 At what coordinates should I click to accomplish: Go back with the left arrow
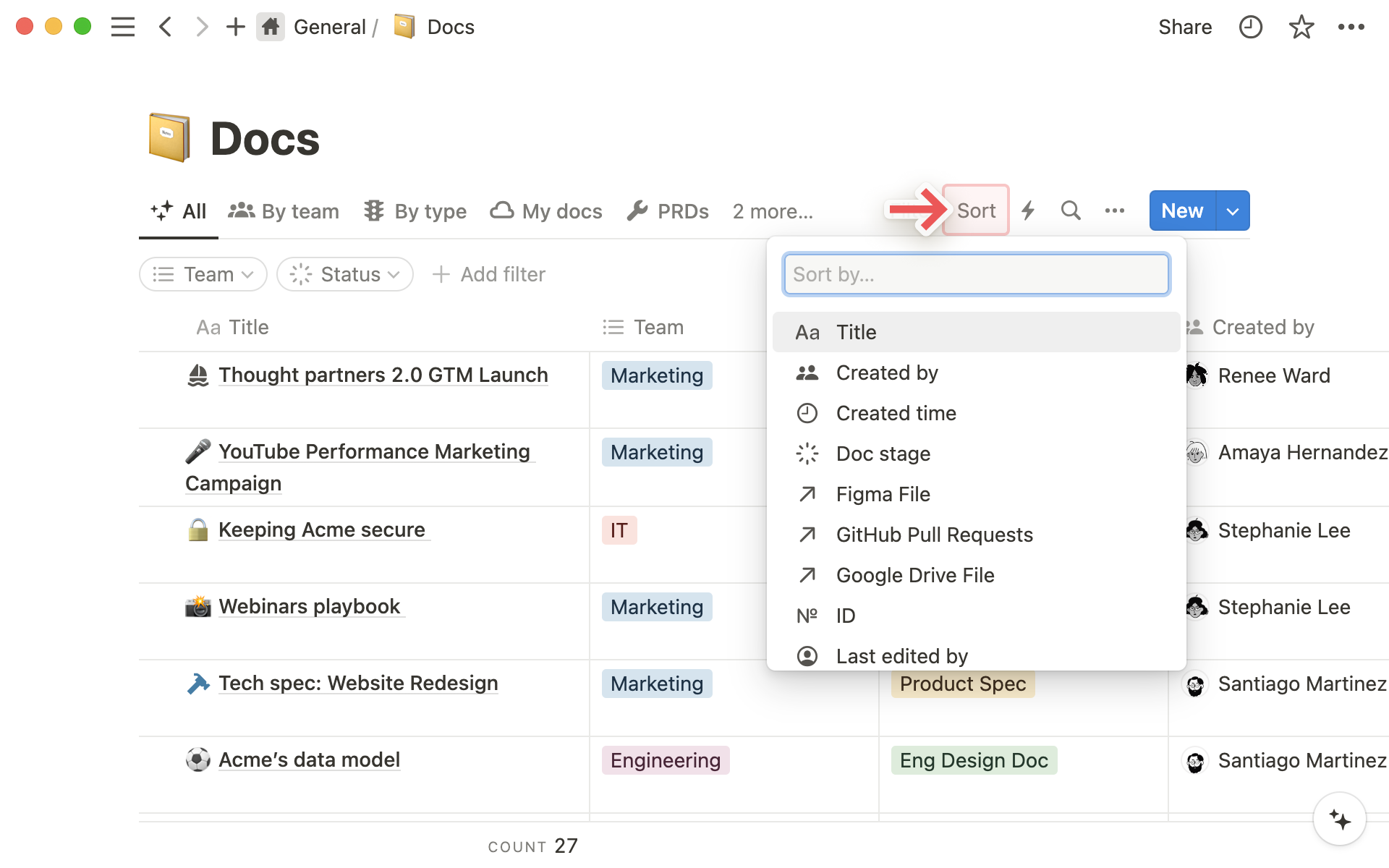pos(166,27)
